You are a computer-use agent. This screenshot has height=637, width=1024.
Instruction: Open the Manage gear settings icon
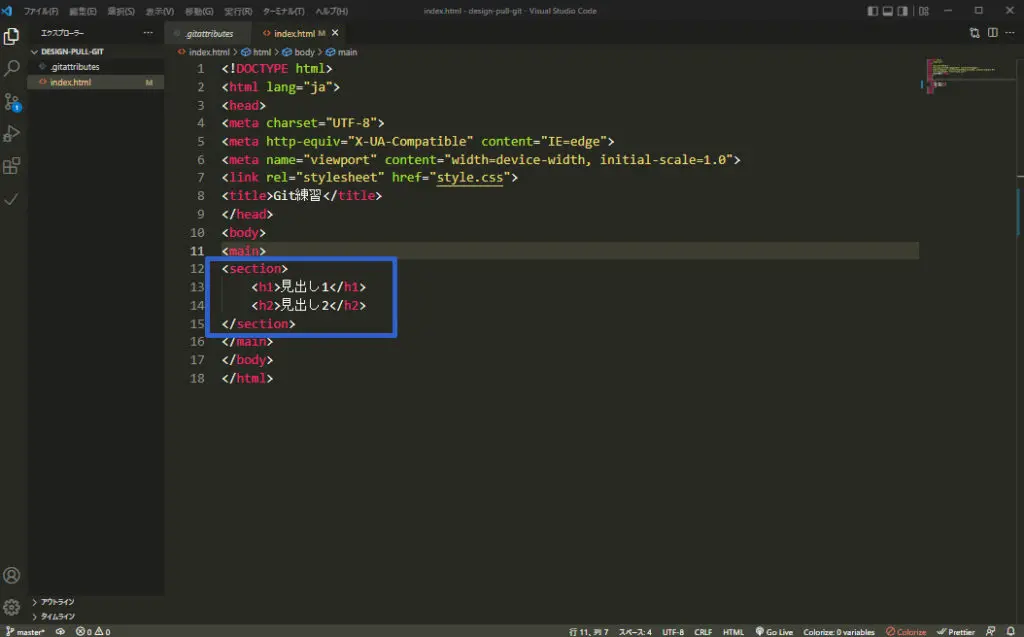pos(12,607)
